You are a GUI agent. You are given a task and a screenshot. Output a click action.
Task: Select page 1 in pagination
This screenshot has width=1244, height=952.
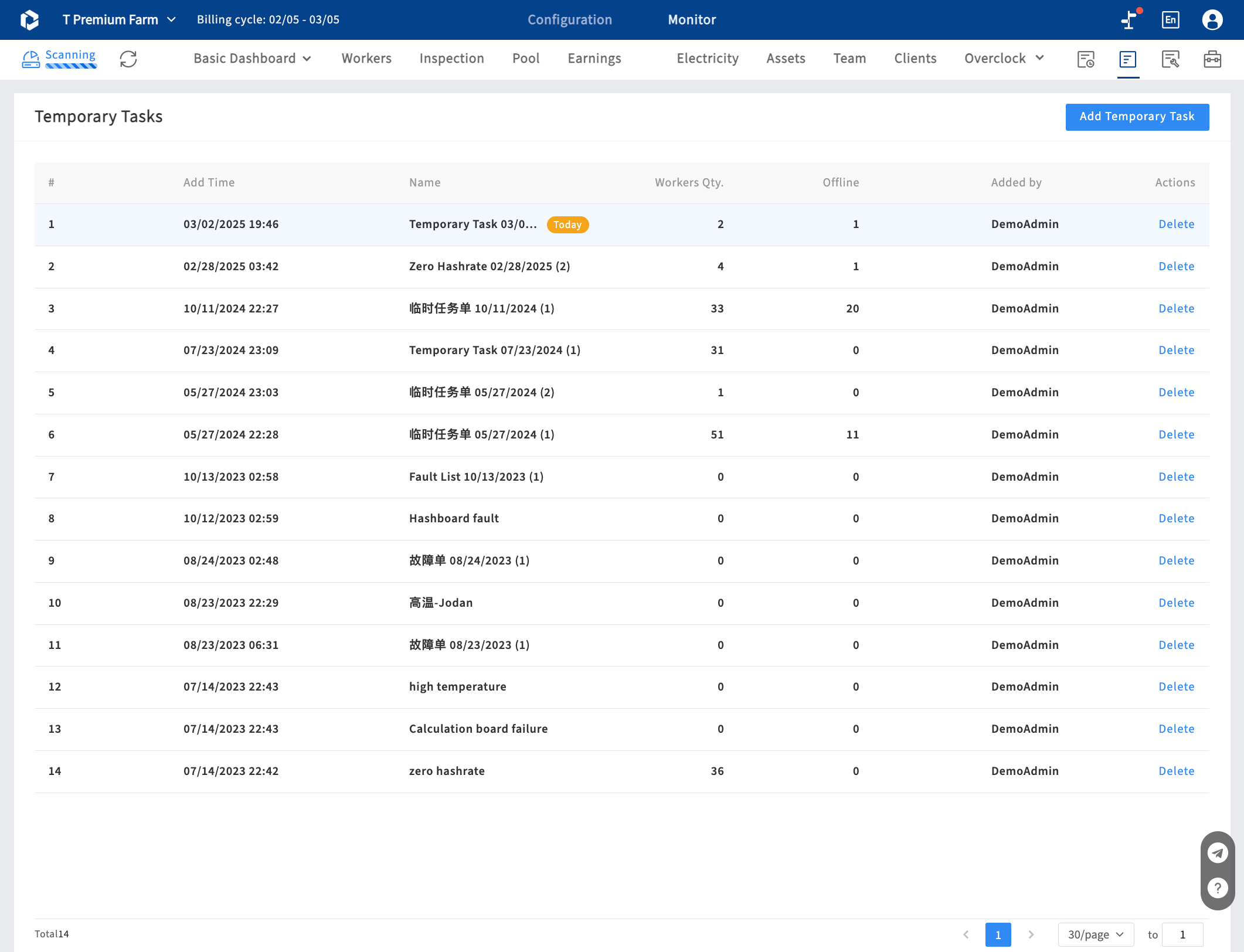998,934
